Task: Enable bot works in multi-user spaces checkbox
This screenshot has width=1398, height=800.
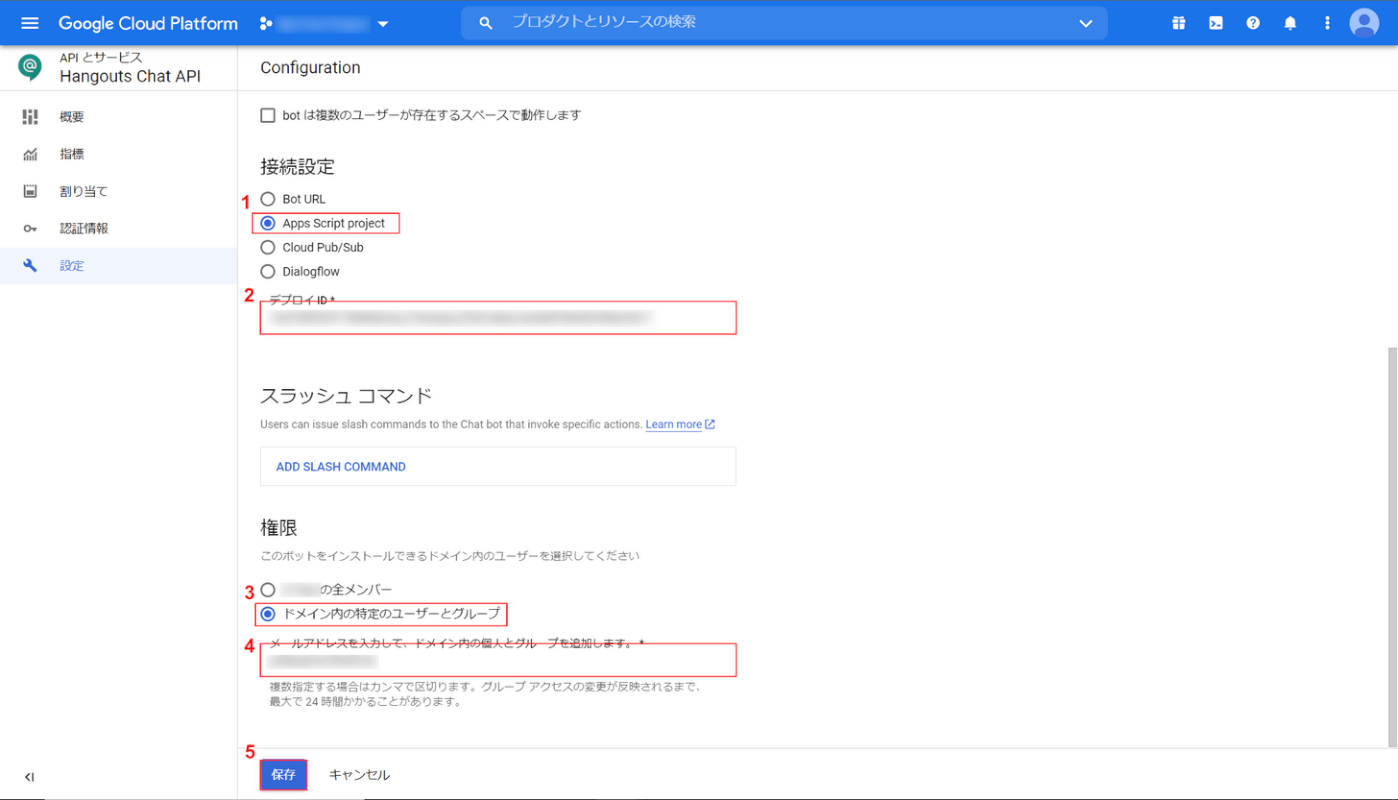Action: pos(267,115)
